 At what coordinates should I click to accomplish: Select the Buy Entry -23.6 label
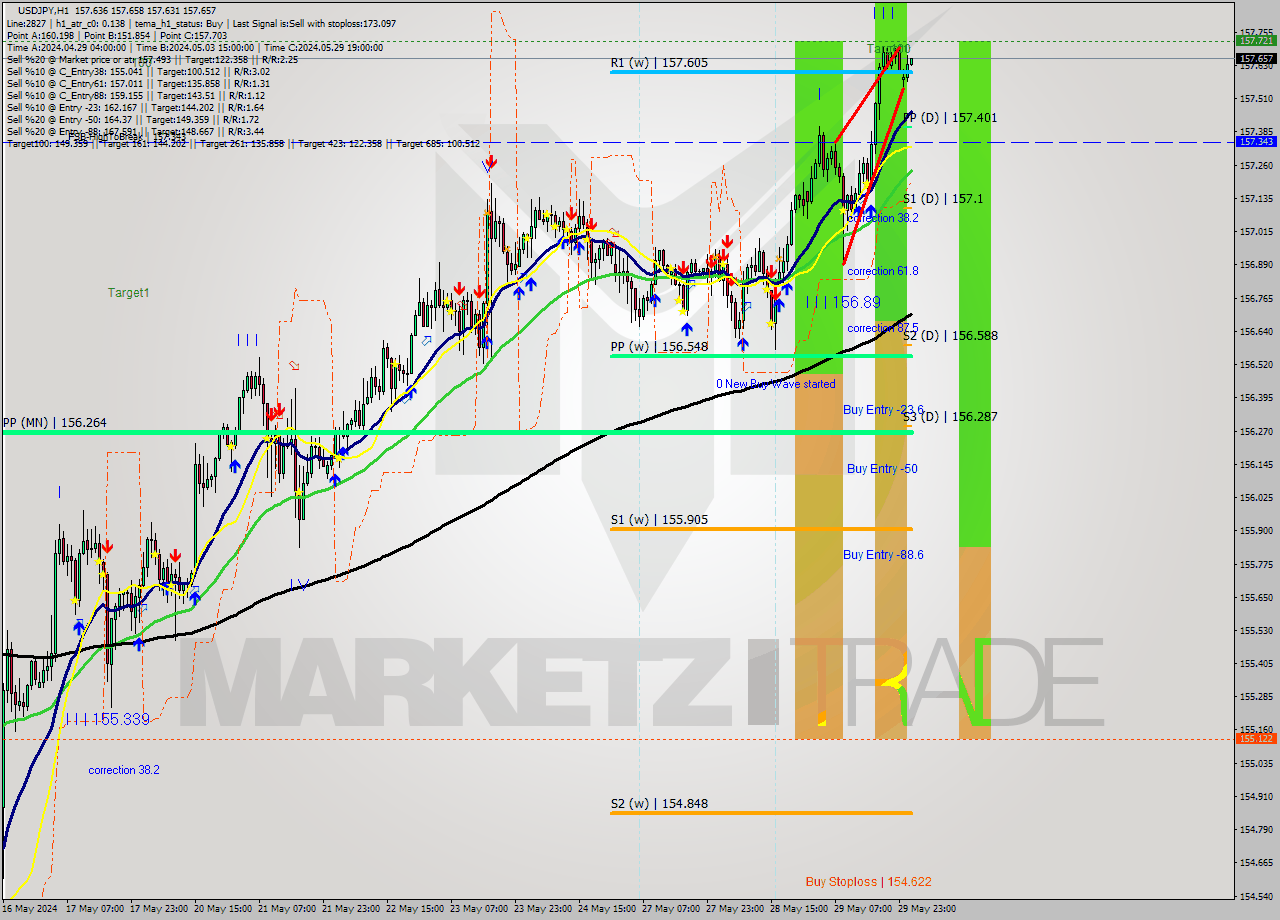point(883,410)
